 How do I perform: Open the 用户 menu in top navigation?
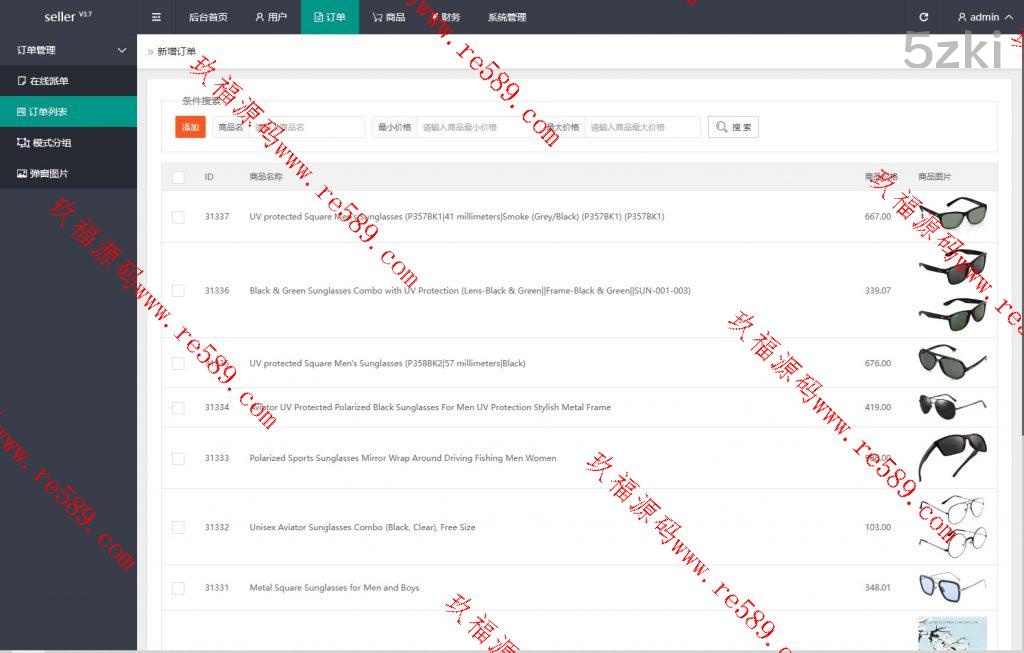(271, 17)
